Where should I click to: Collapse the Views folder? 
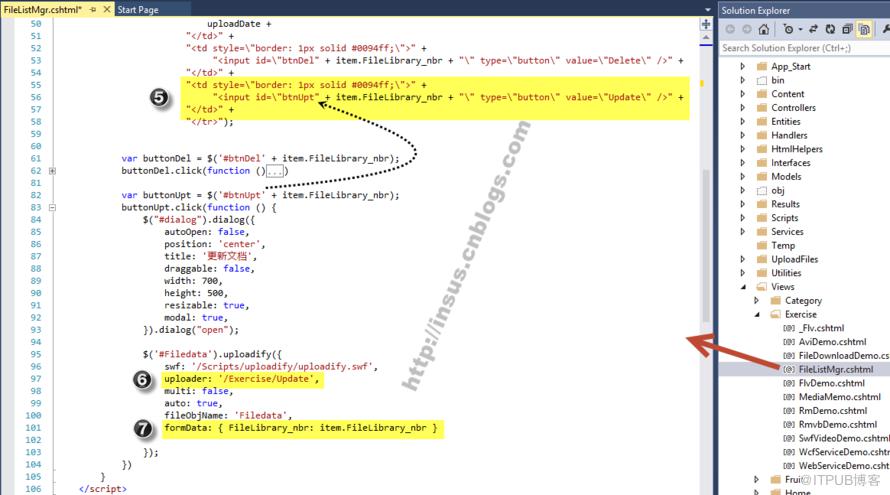coord(743,287)
